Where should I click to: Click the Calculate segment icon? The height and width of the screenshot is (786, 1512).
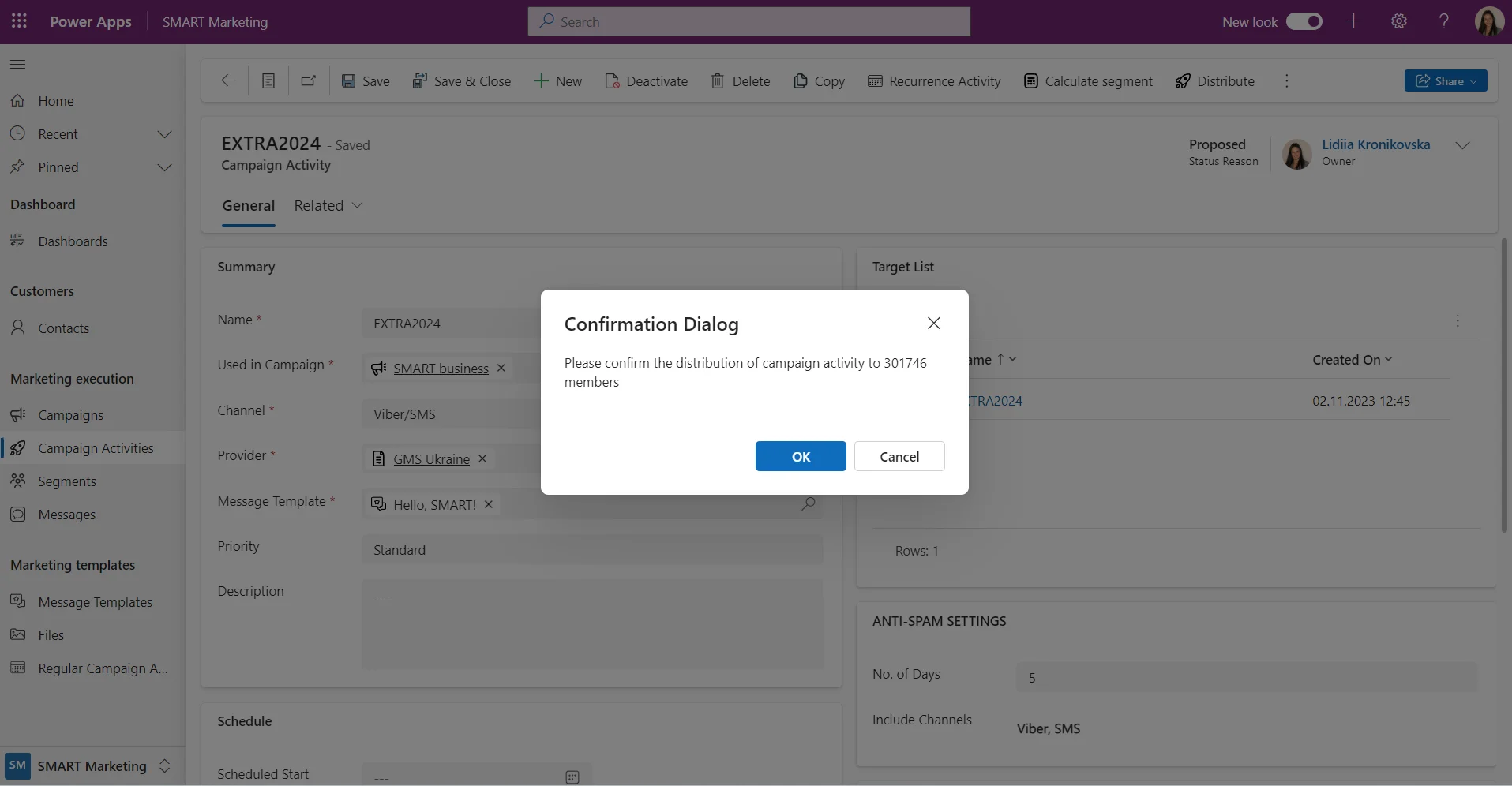pyautogui.click(x=1030, y=81)
